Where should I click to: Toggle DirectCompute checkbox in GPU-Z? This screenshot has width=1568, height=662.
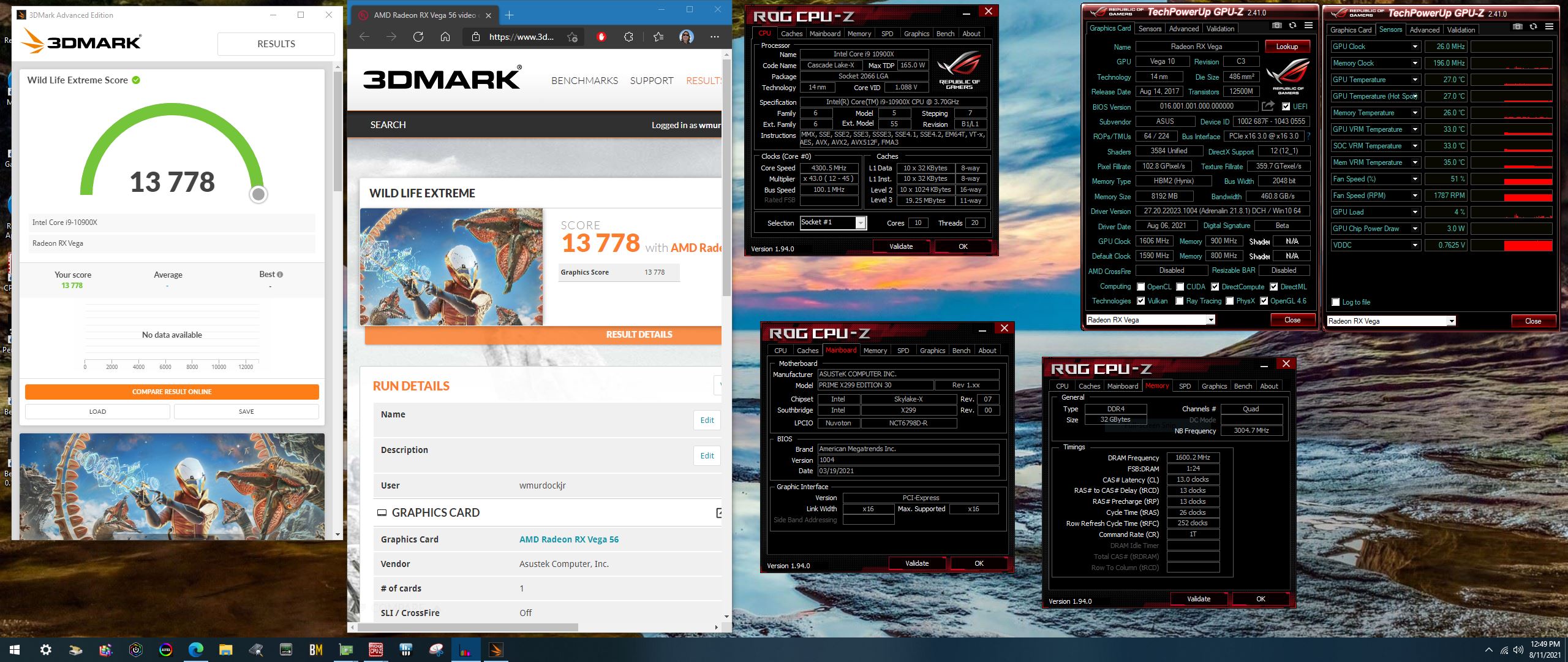point(1215,286)
